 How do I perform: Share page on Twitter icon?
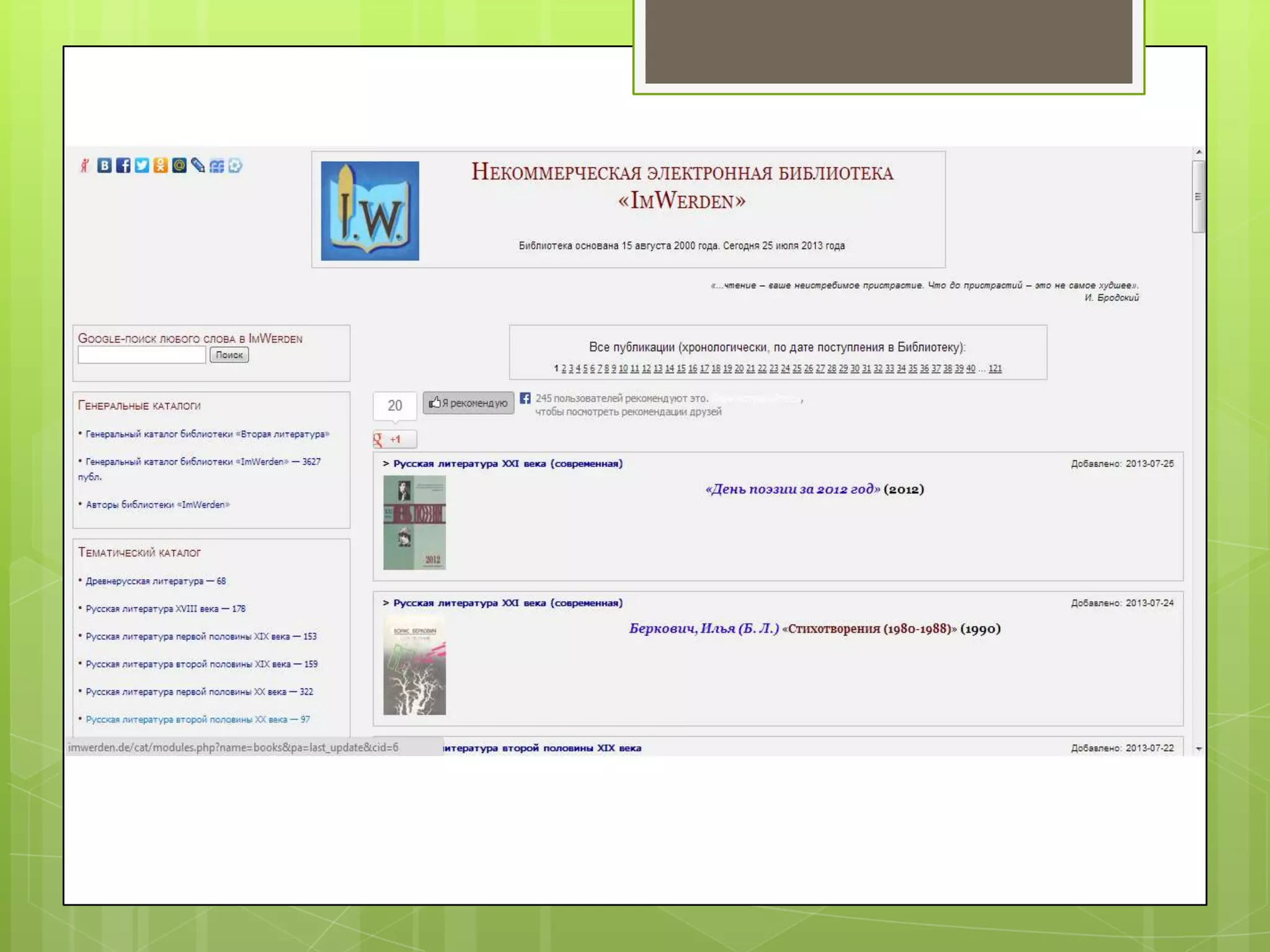(x=142, y=165)
